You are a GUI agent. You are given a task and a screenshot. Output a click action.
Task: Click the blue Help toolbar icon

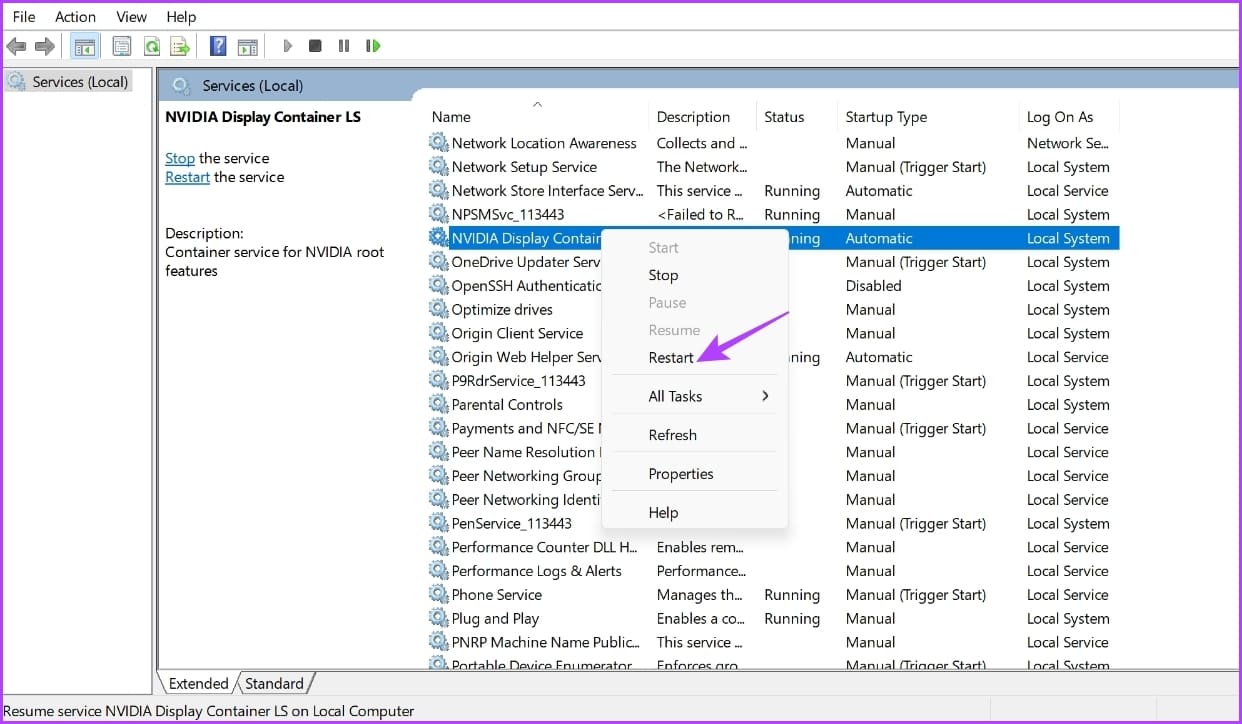[x=218, y=46]
